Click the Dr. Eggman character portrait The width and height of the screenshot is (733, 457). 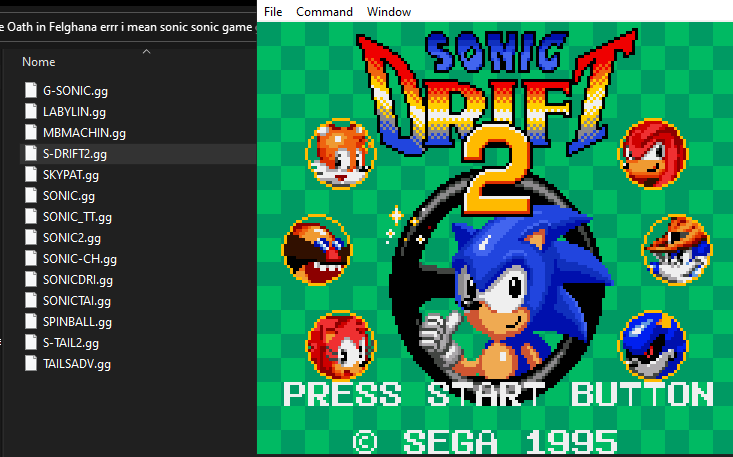[317, 250]
